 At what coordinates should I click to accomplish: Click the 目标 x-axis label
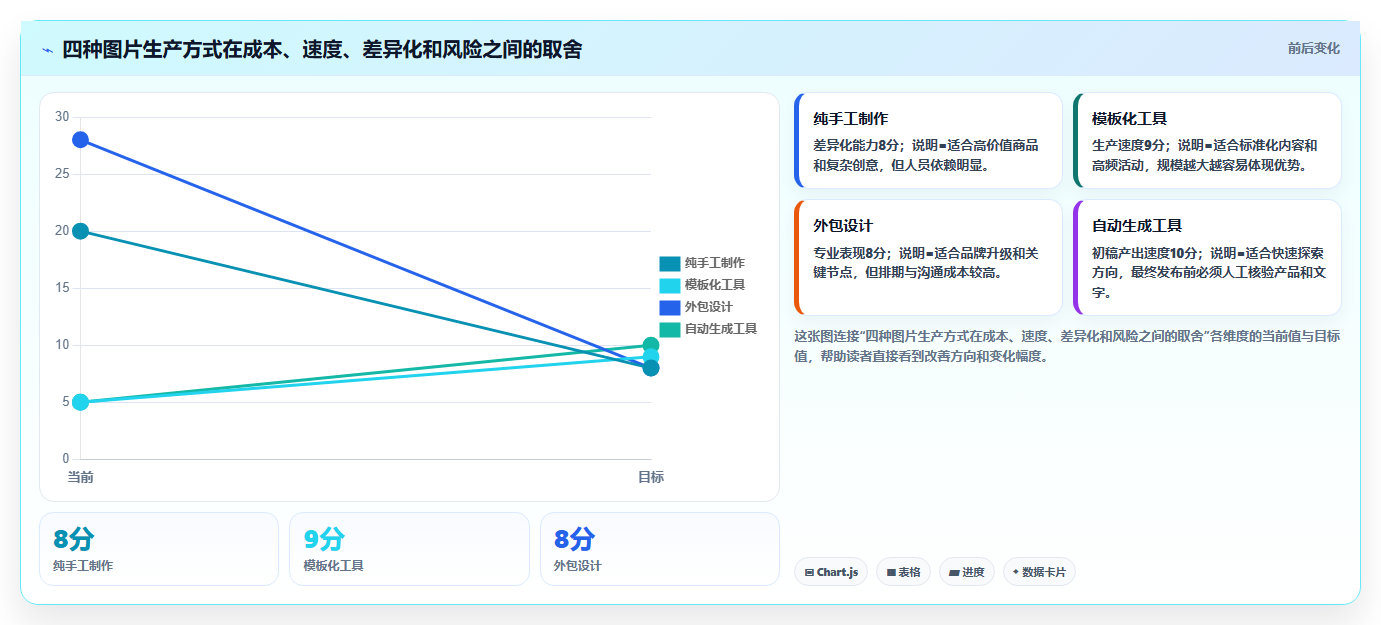pos(651,477)
